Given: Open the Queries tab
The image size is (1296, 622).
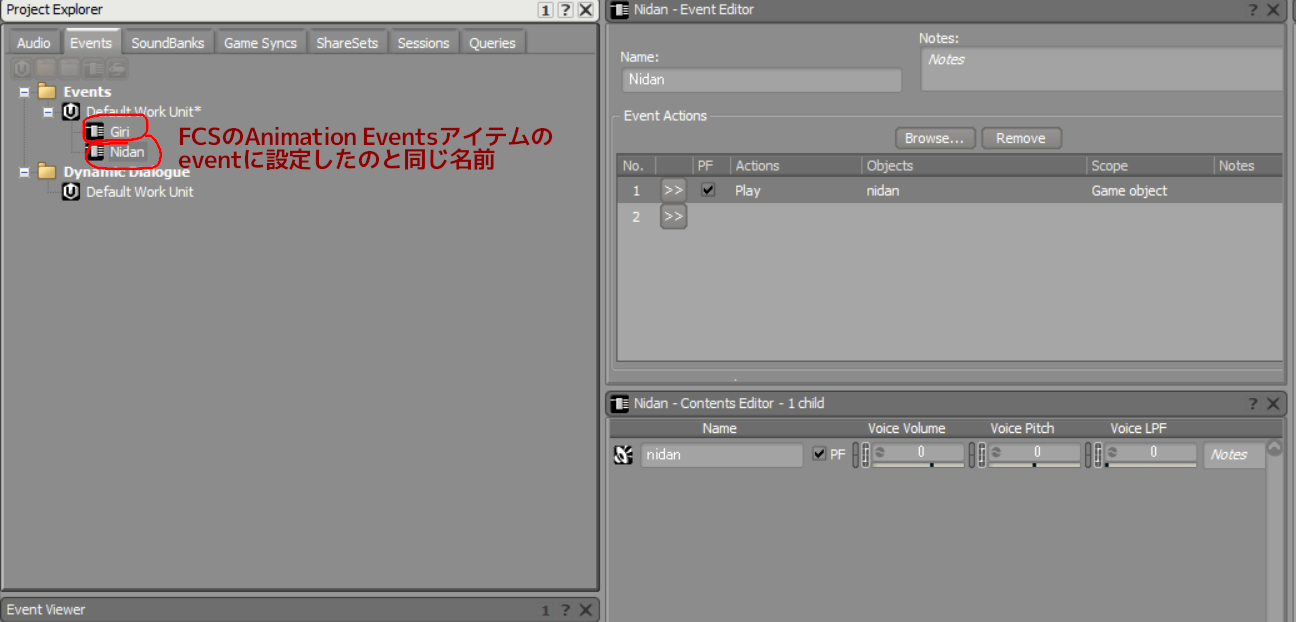Looking at the screenshot, I should 493,43.
